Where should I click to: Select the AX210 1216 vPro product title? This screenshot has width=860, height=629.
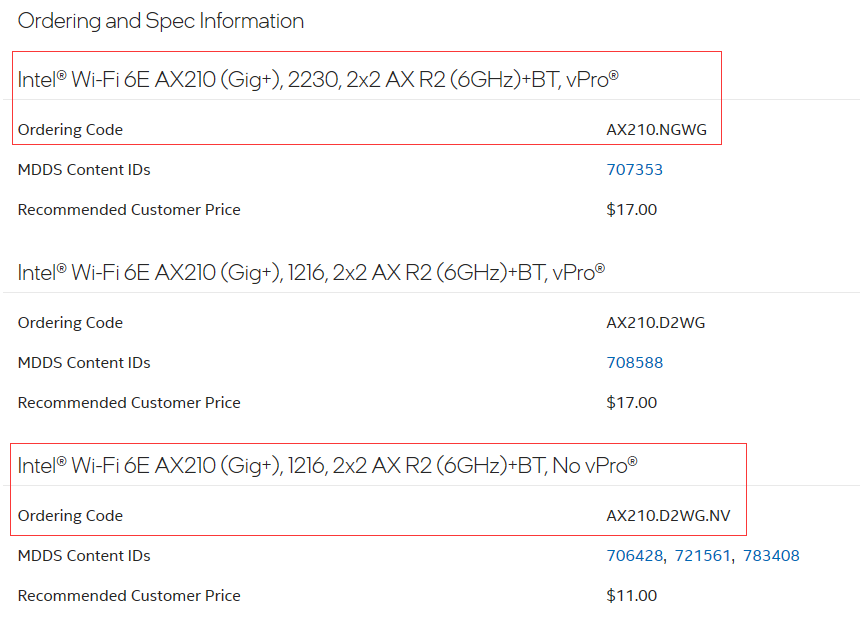pyautogui.click(x=311, y=273)
